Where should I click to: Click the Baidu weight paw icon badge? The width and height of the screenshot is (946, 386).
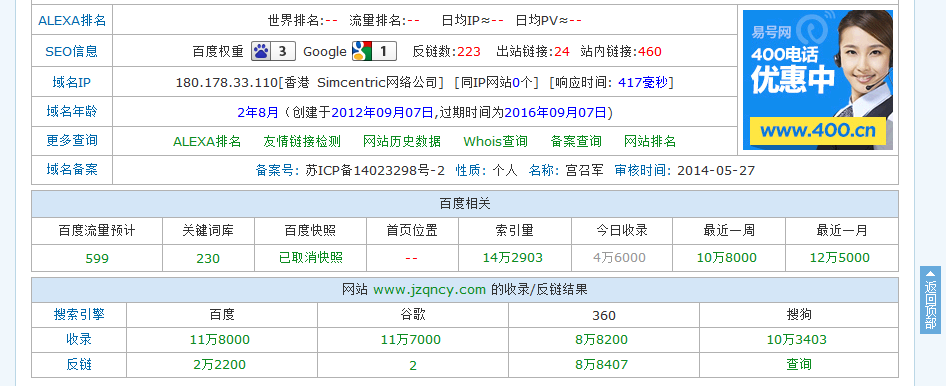273,51
